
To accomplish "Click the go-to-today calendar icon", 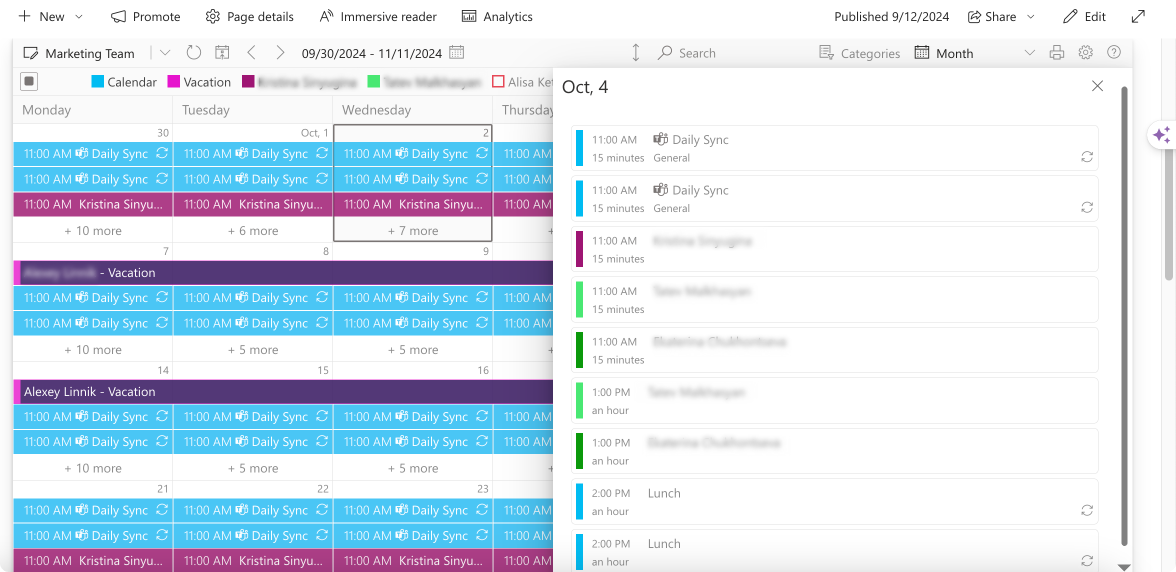I will [x=222, y=52].
